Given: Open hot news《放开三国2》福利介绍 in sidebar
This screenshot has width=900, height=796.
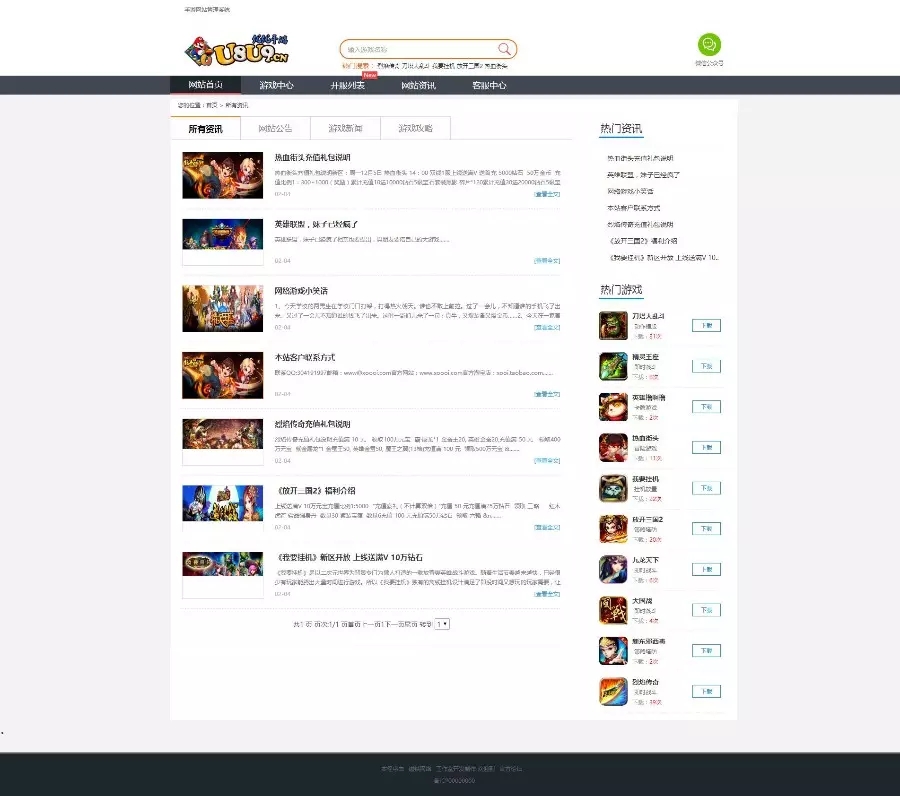Looking at the screenshot, I should [x=643, y=241].
